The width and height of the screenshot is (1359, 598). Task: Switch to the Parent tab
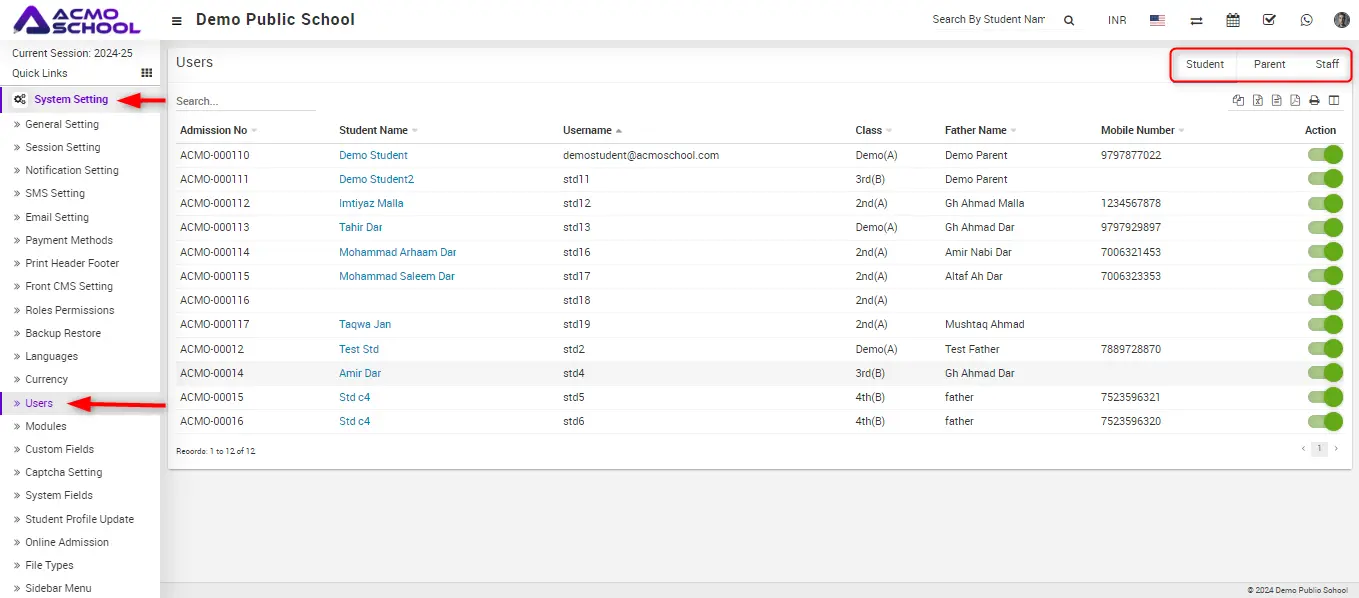pyautogui.click(x=1269, y=64)
